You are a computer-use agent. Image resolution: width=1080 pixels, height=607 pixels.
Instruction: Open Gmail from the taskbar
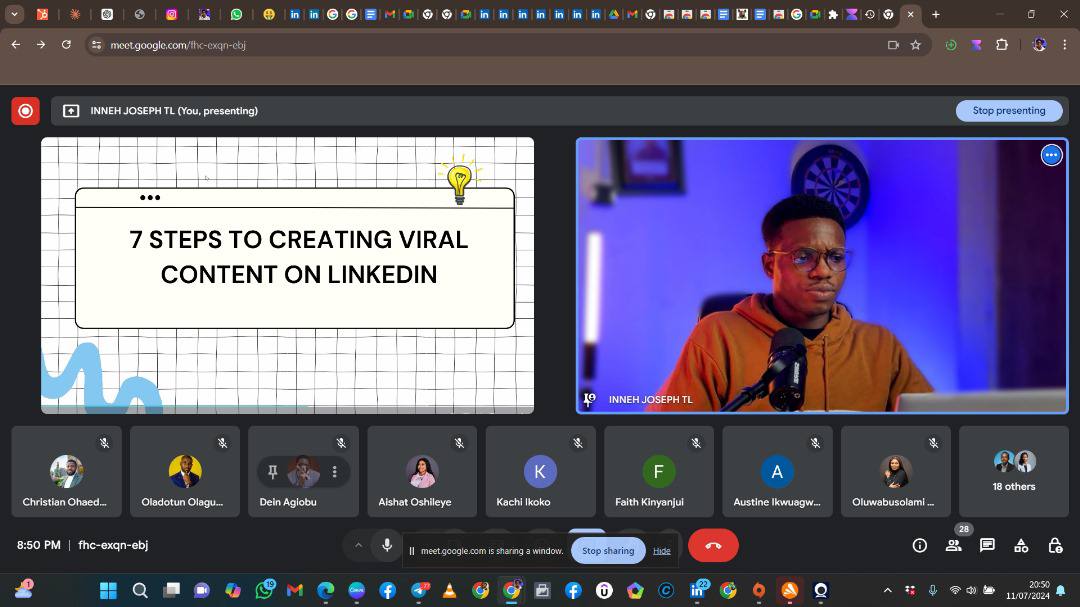click(295, 590)
